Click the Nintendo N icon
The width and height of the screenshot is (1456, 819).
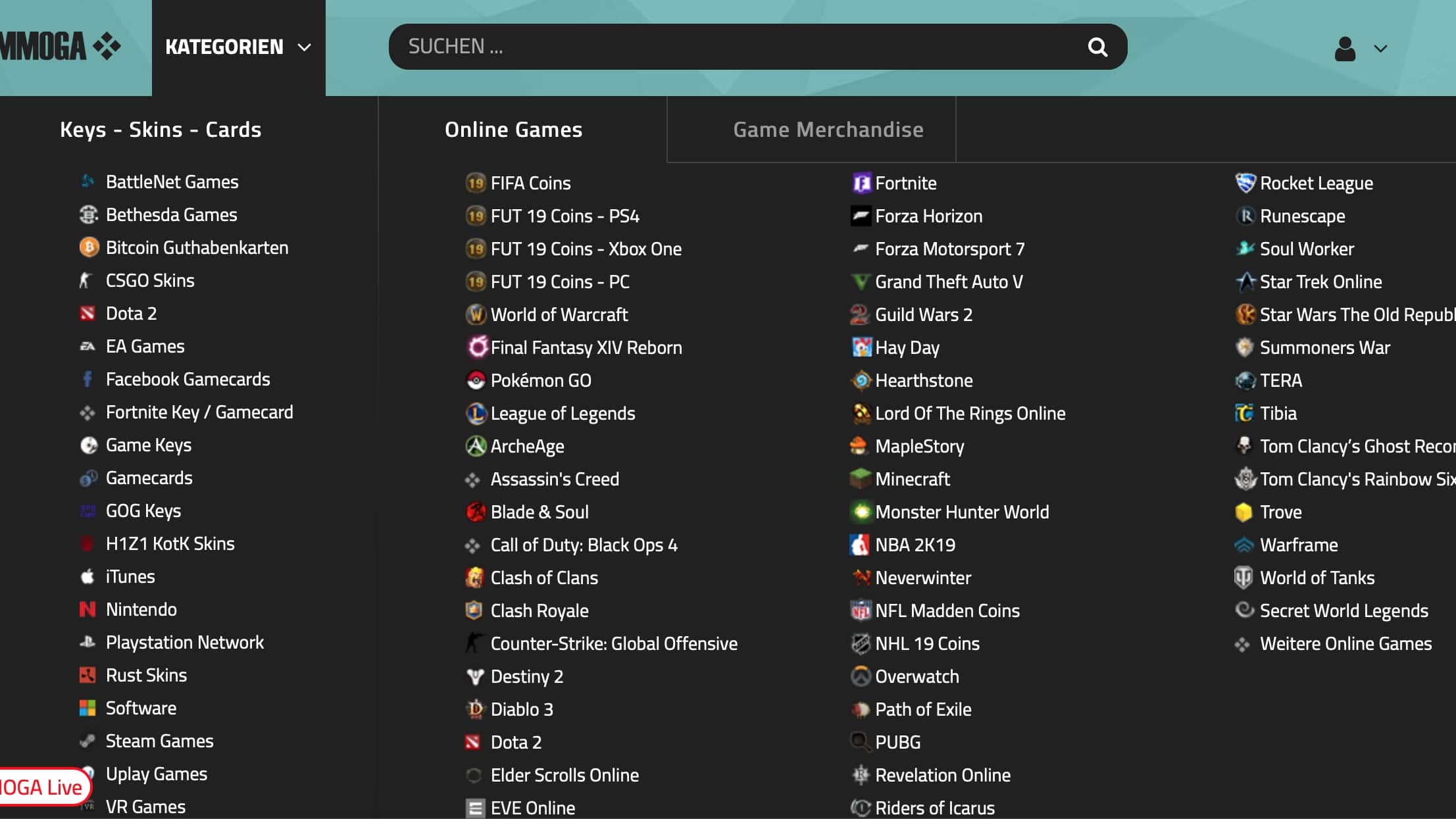pos(88,609)
